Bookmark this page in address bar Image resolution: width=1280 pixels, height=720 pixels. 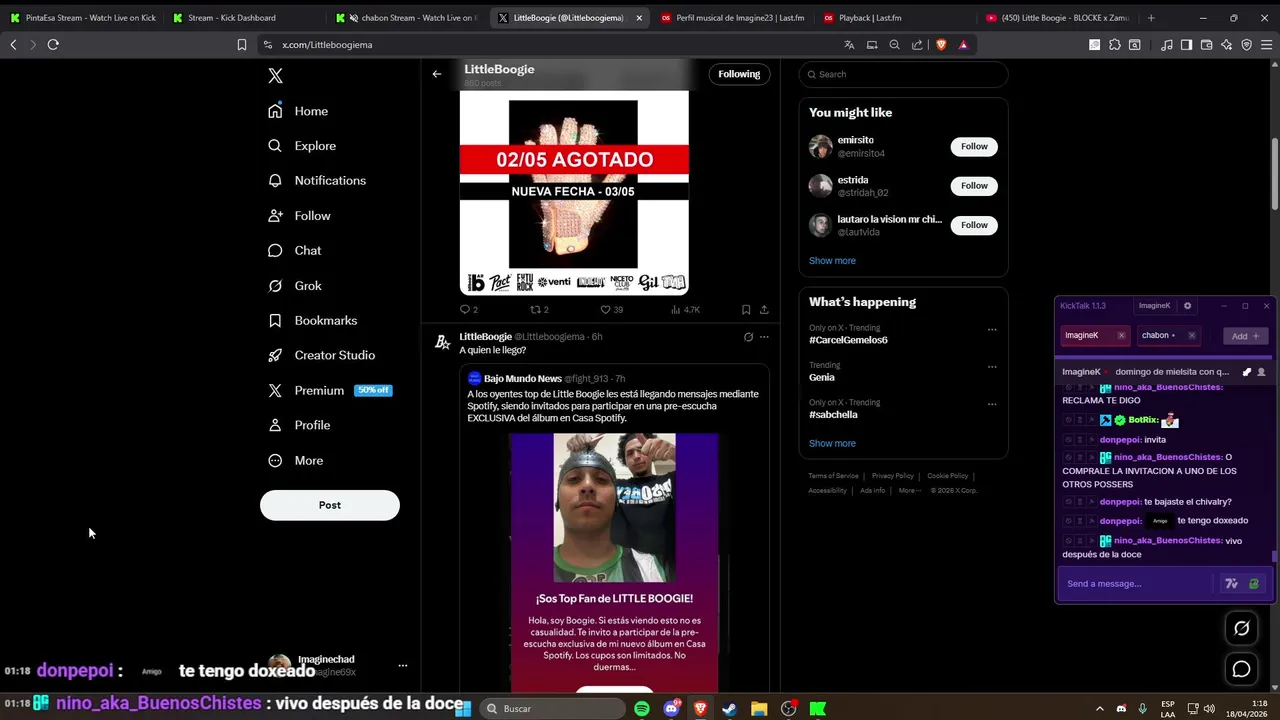[242, 45]
